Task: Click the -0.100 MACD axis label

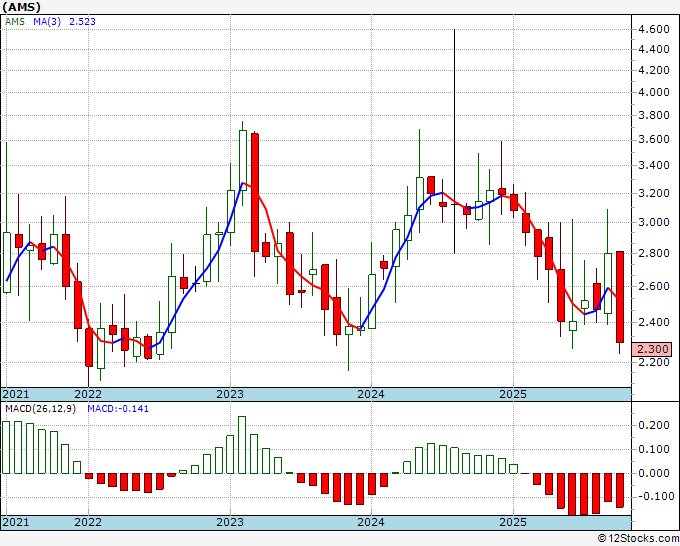Action: coord(654,496)
